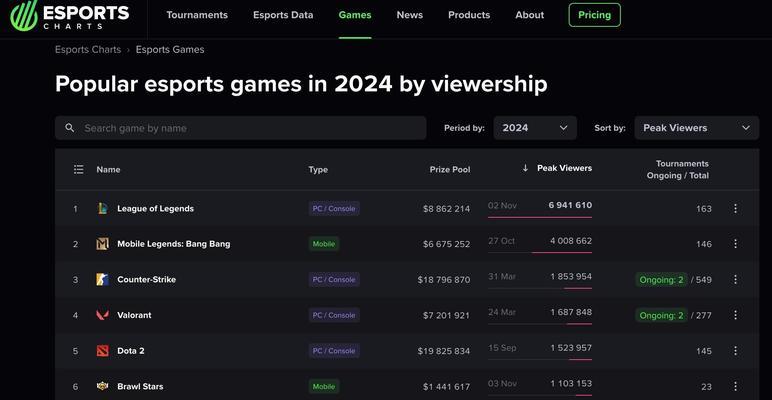Viewport: 772px width, 400px height.
Task: Open the Period by 2024 dropdown
Action: point(535,128)
